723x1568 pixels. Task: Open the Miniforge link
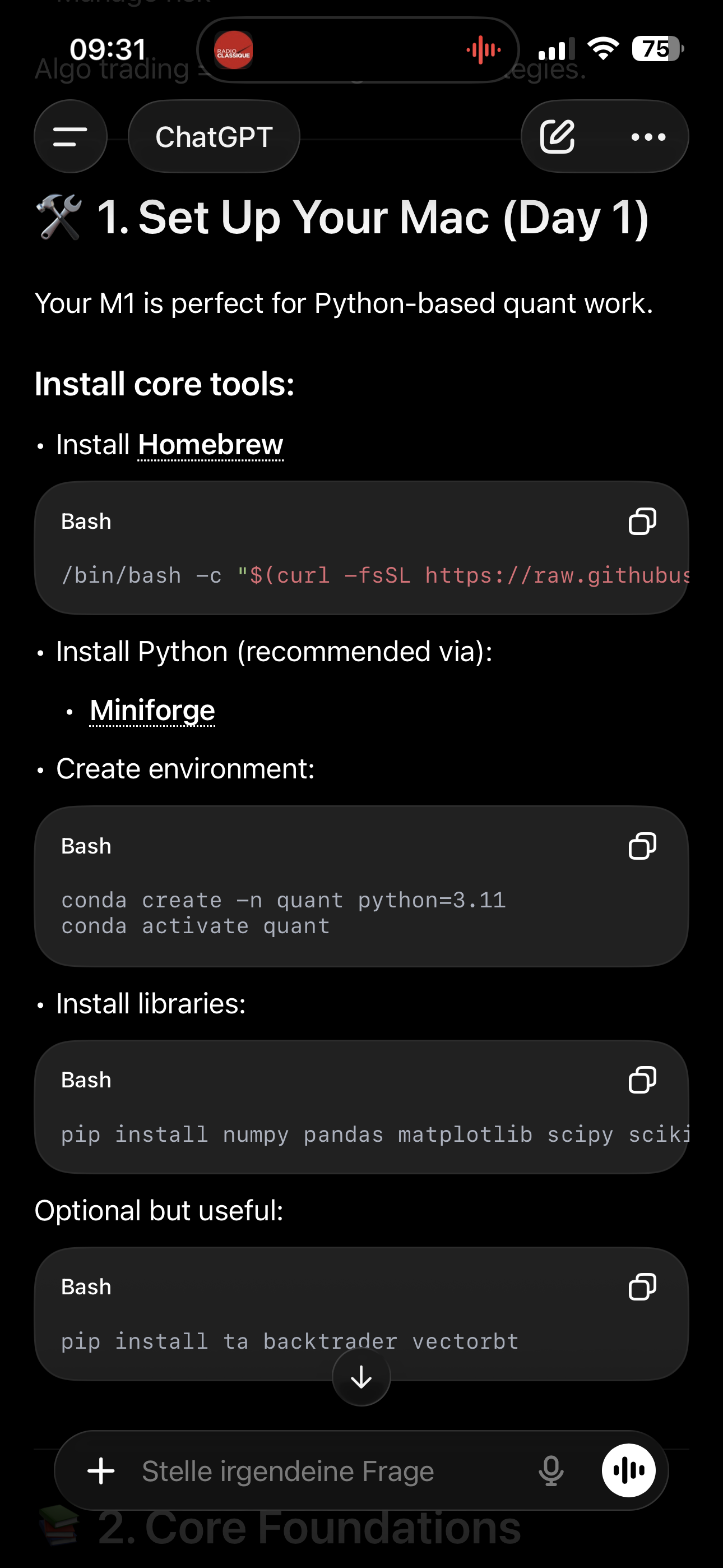[x=152, y=711]
